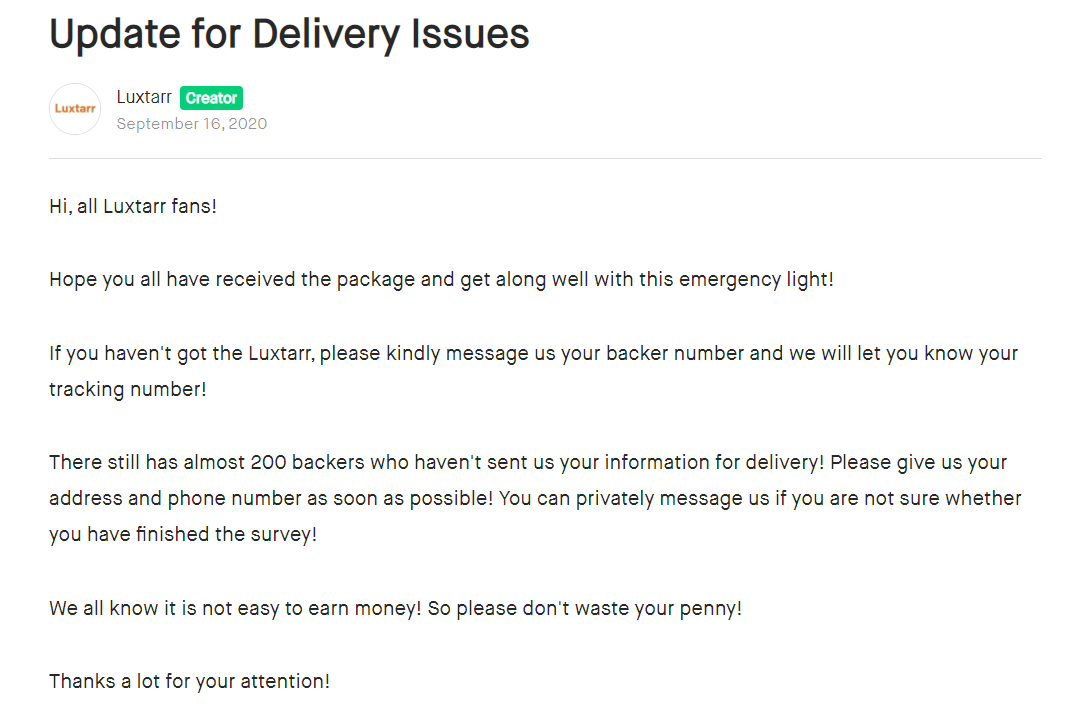This screenshot has height=717, width=1085.
Task: Select the 'tracking number!' line
Action: [x=127, y=390]
